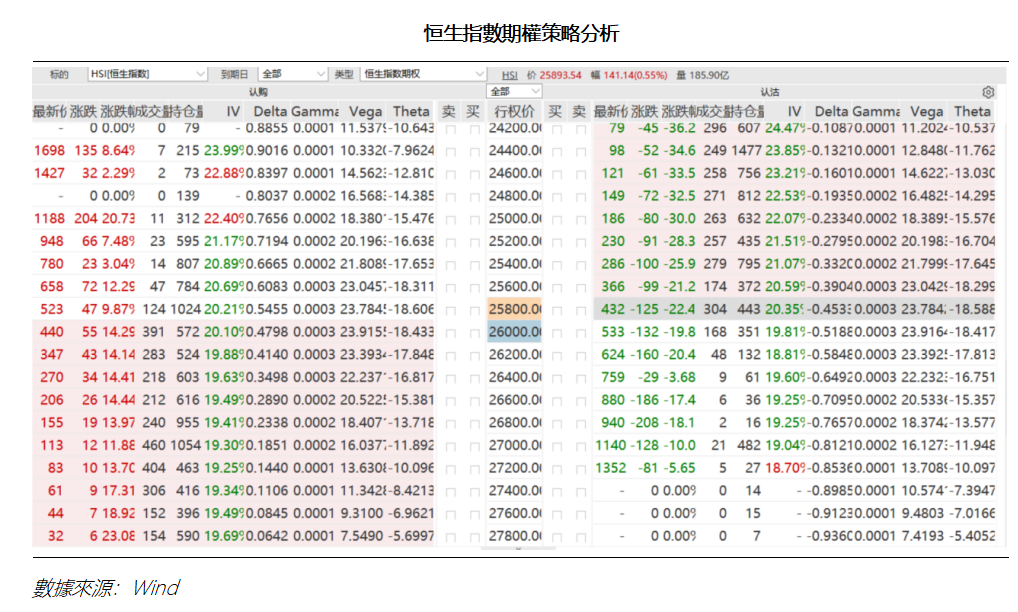Select strike price 24200.00 cell

514,128
